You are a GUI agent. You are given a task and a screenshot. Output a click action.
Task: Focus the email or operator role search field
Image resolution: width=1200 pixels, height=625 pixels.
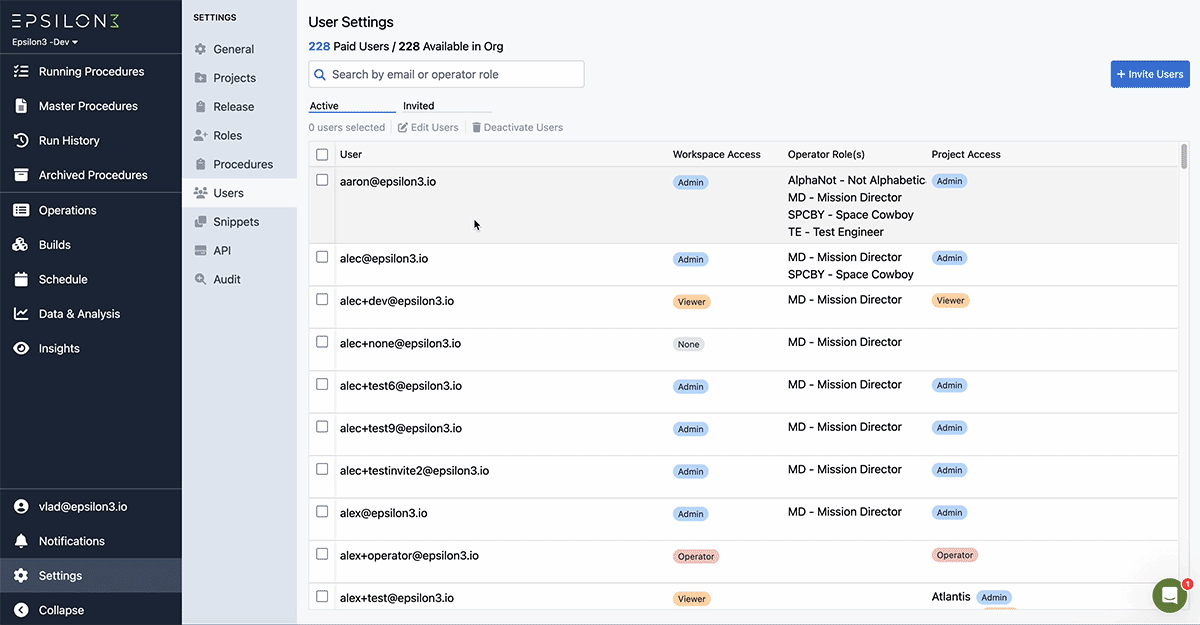click(x=446, y=75)
